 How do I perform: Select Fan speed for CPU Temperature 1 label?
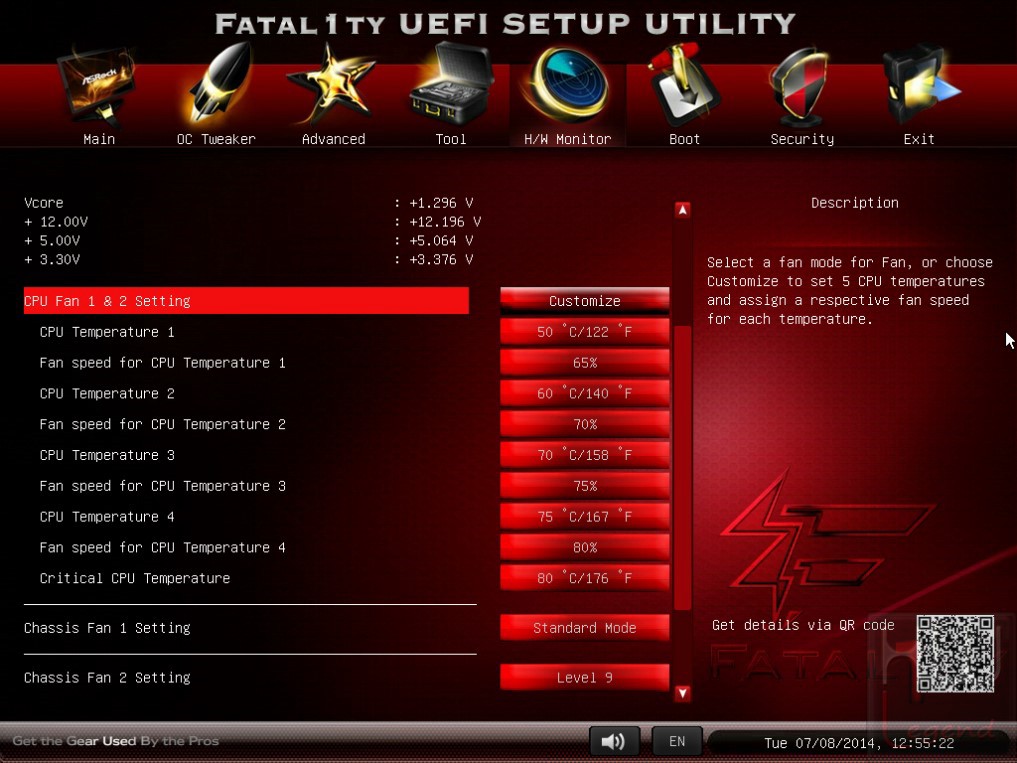pyautogui.click(x=163, y=362)
